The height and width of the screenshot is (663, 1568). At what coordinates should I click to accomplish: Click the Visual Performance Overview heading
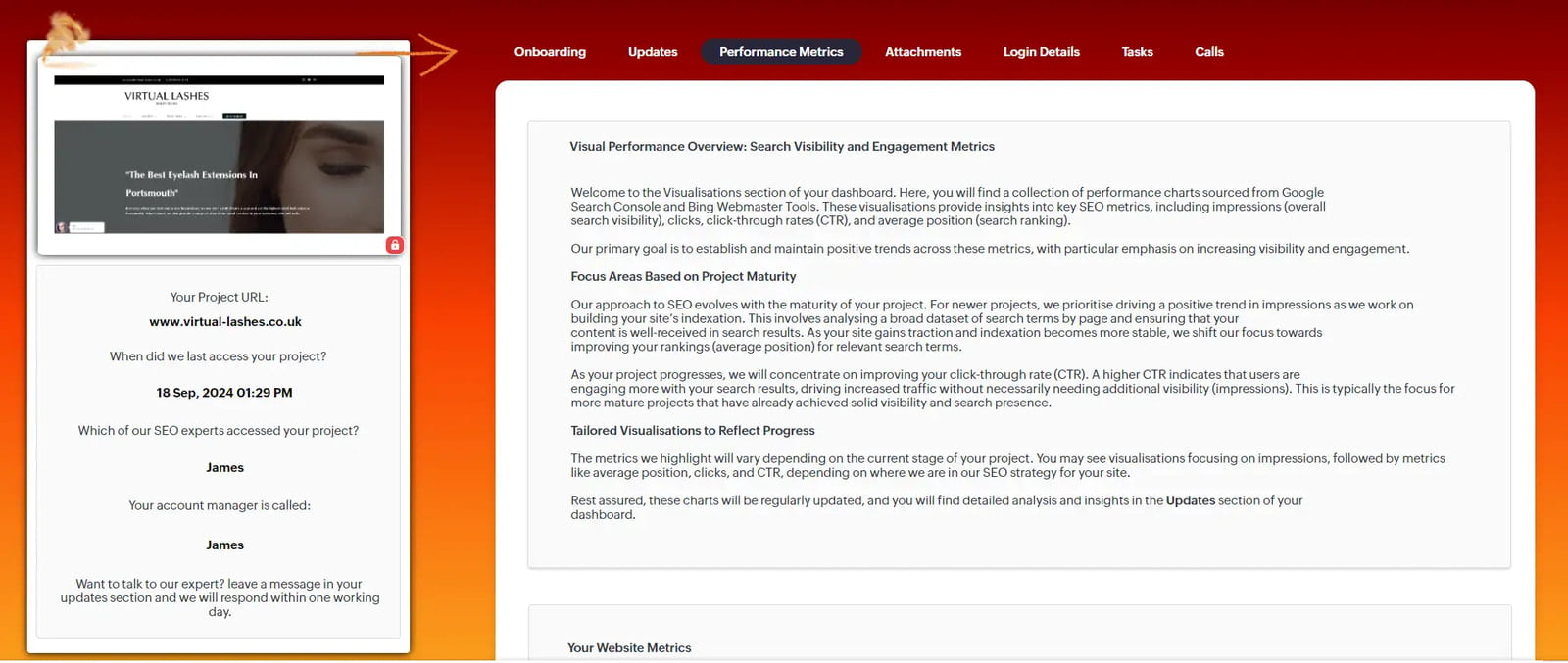pos(782,147)
